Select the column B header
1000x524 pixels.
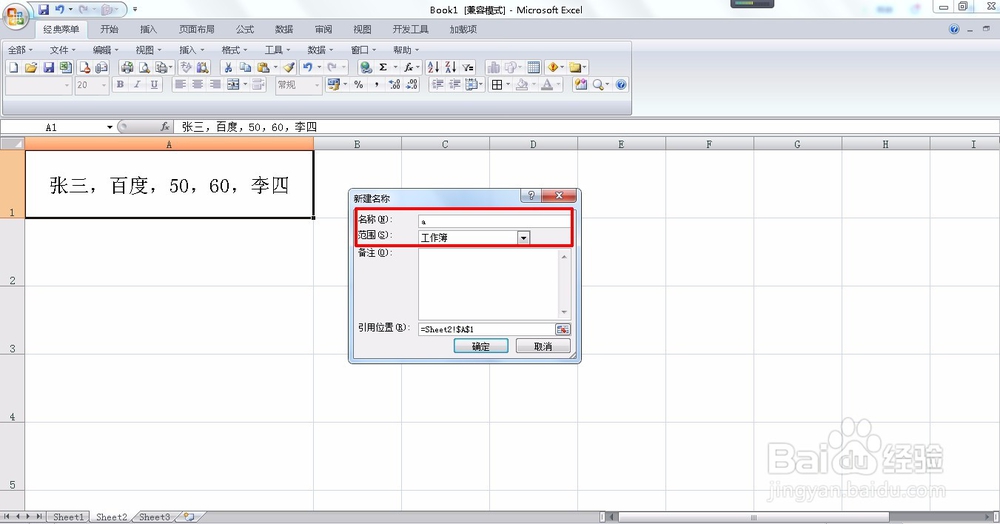(x=357, y=145)
